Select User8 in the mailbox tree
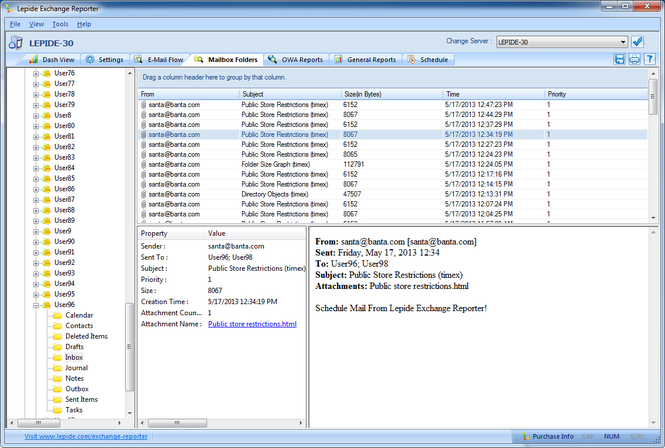Screen dimensions: 665x448 [x=63, y=115]
